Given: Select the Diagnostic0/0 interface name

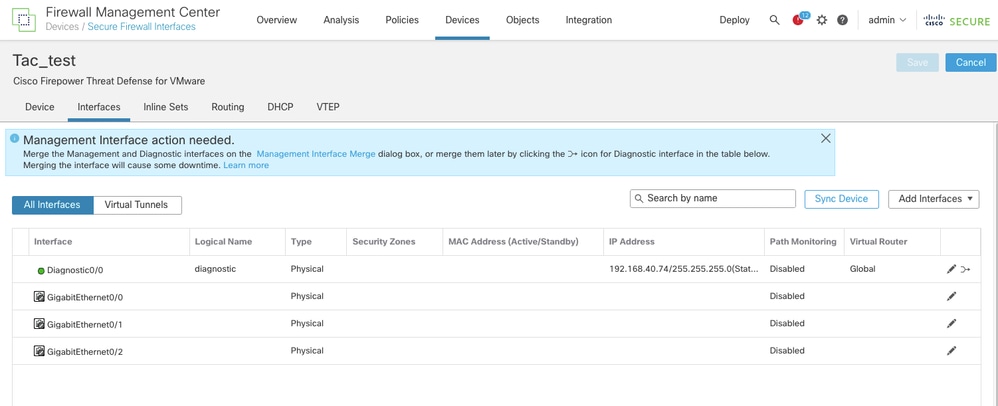Looking at the screenshot, I should 75,270.
